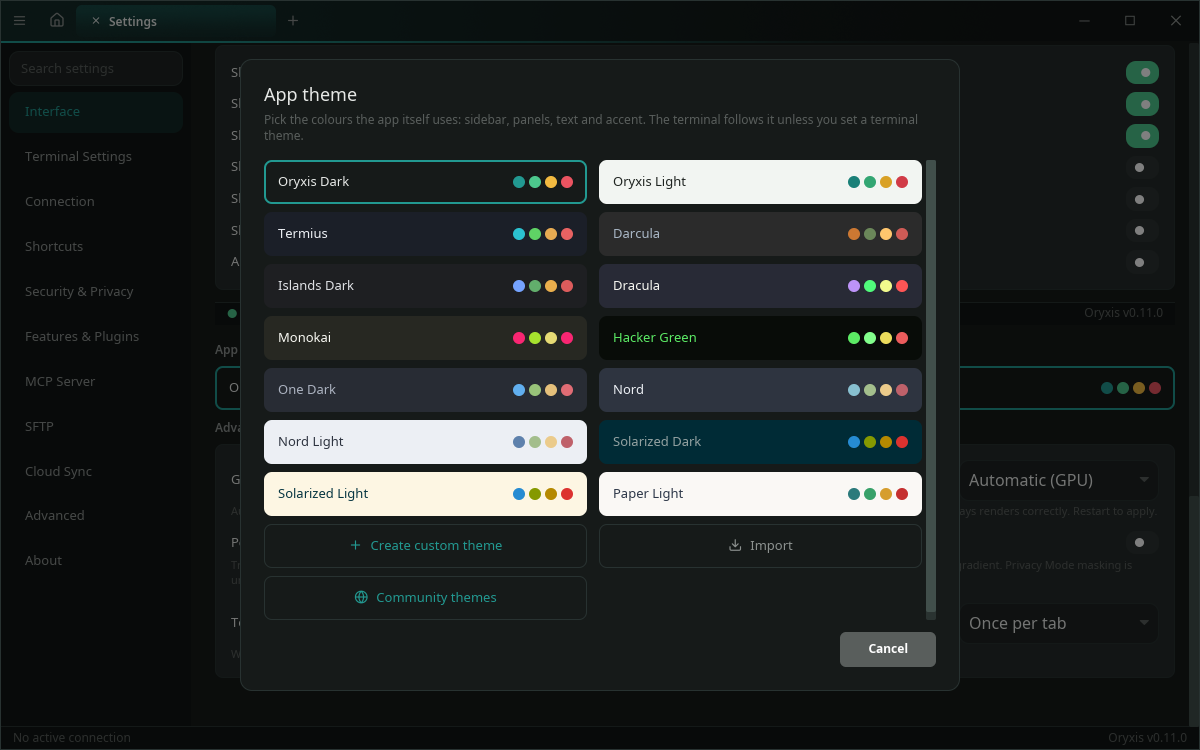The image size is (1200, 750).
Task: Pick the Islands Dark theme
Action: point(425,286)
